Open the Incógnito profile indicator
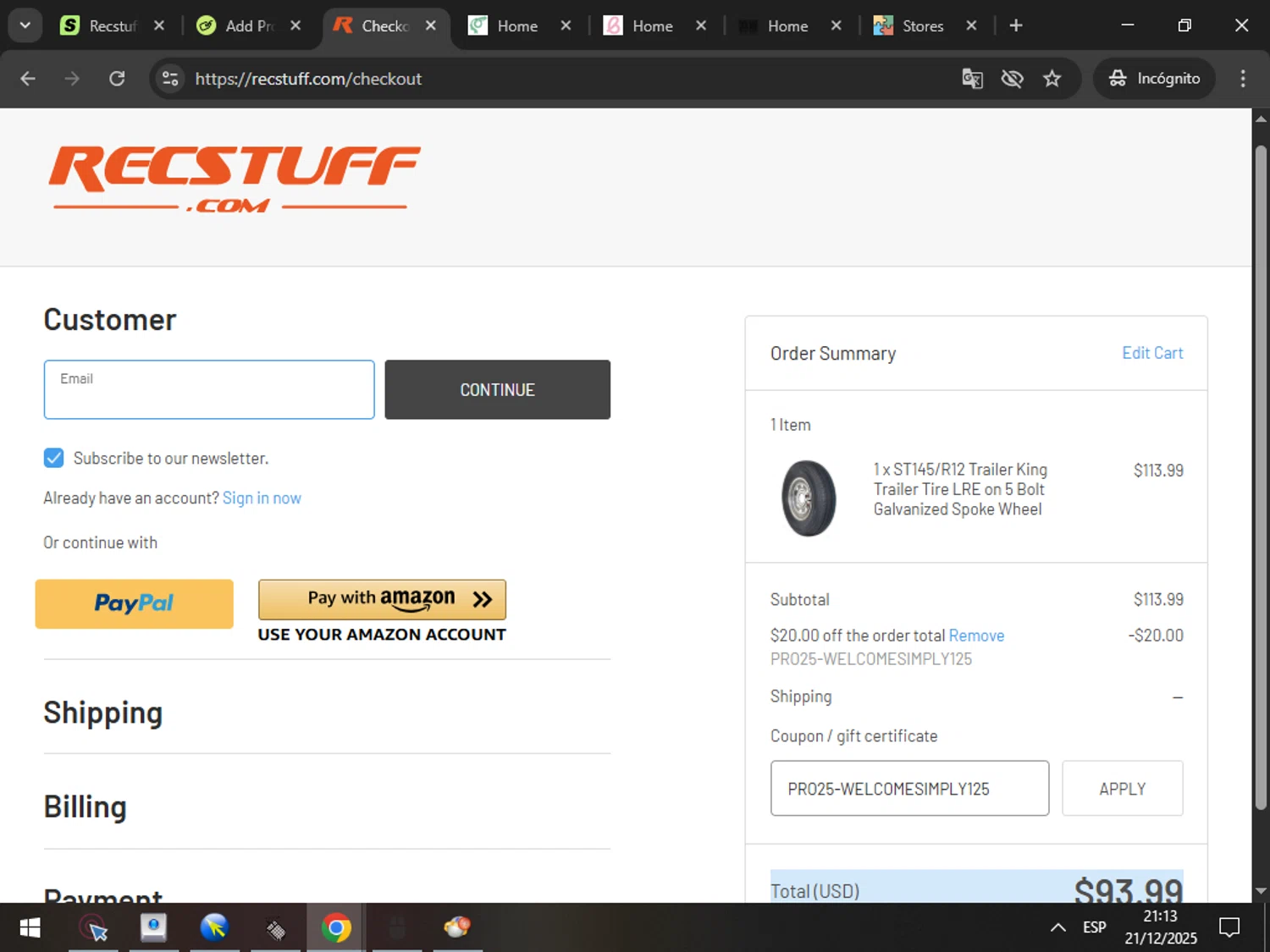This screenshot has width=1270, height=952. (x=1154, y=79)
